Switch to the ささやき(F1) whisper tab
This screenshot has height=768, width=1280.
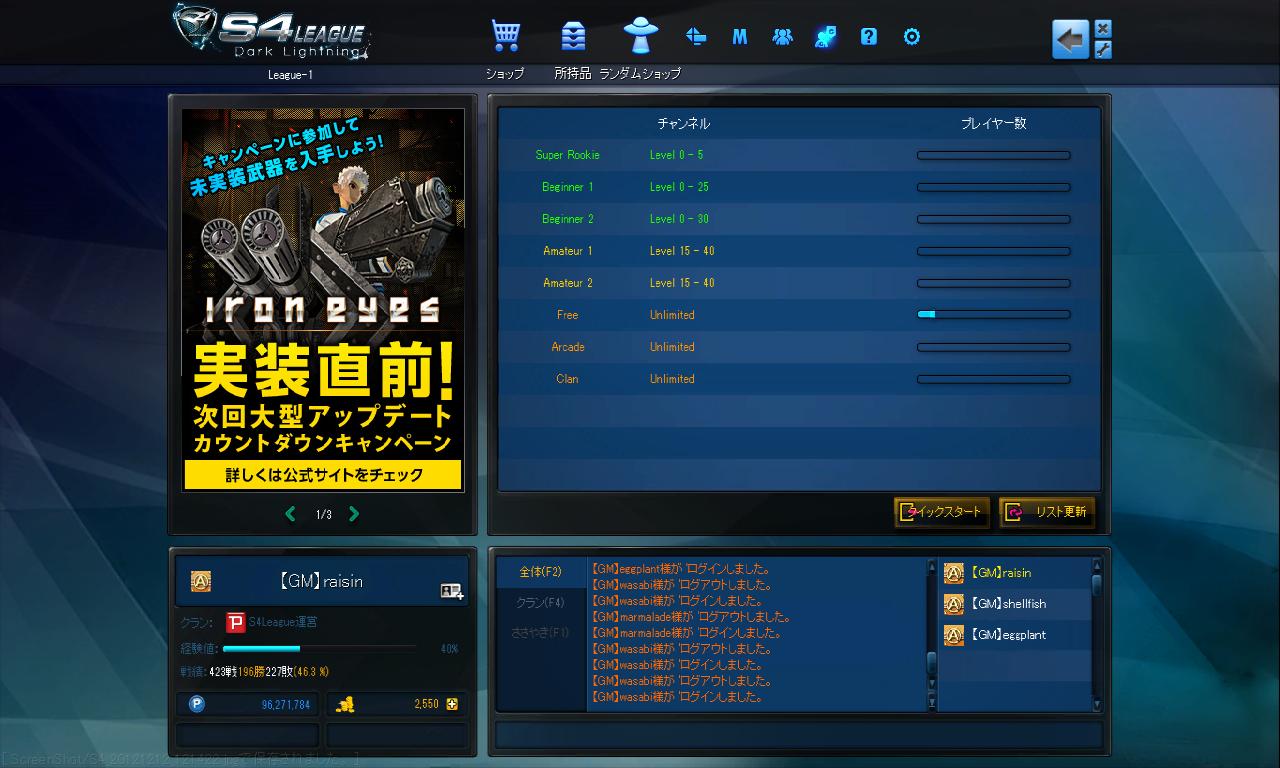pos(541,633)
